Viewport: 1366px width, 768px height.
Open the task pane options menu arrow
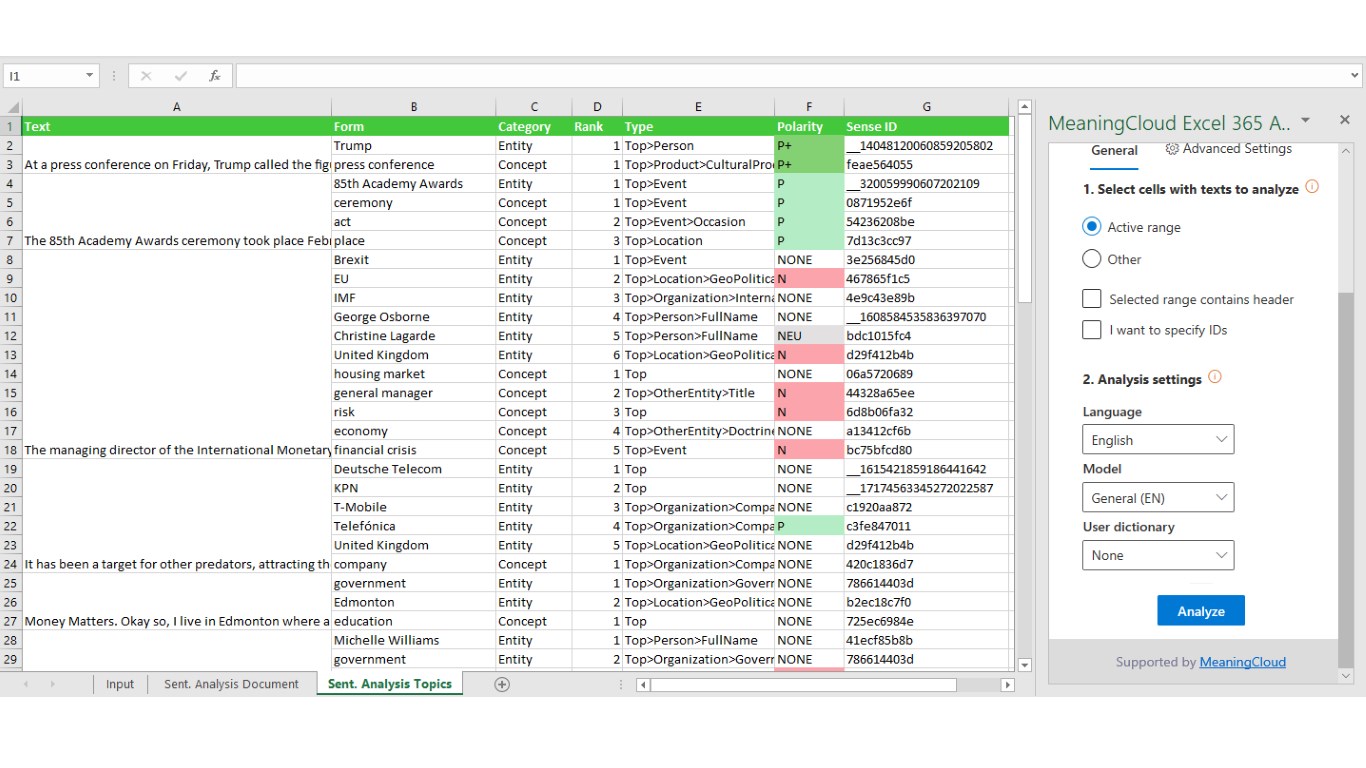[1305, 121]
